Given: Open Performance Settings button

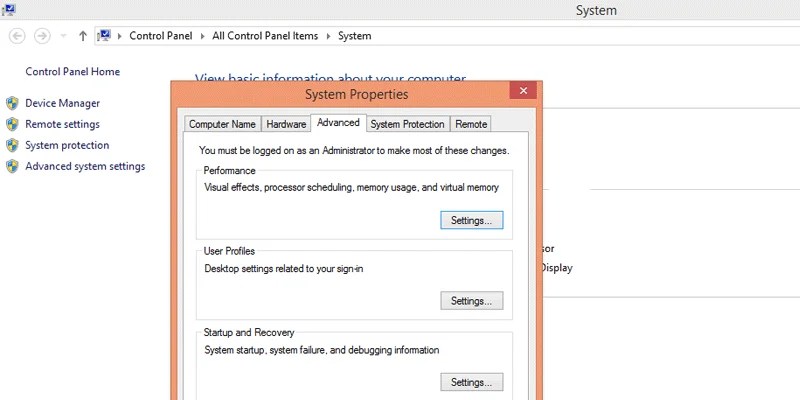Looking at the screenshot, I should pos(471,220).
